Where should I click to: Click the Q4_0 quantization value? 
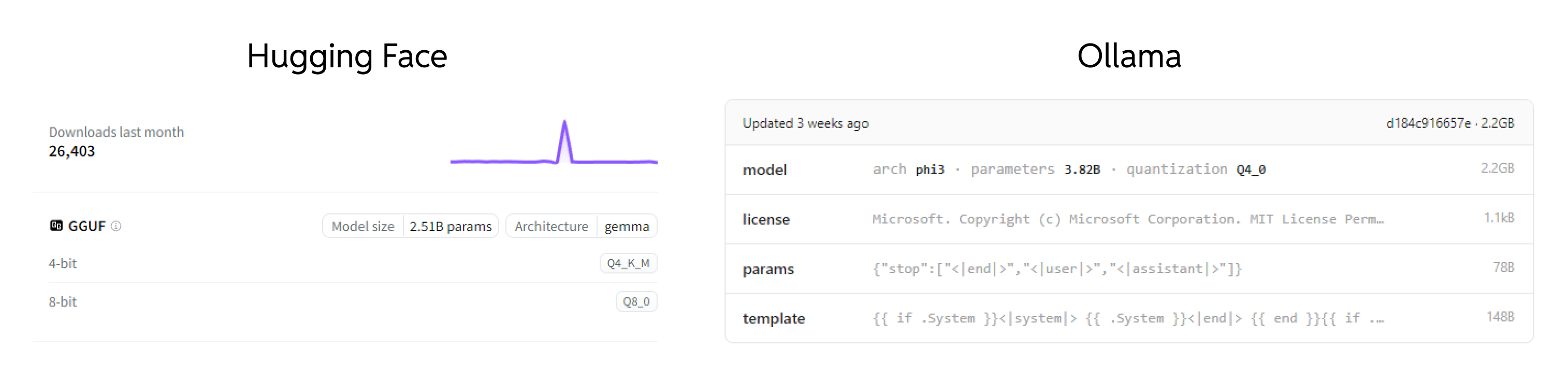[1251, 170]
